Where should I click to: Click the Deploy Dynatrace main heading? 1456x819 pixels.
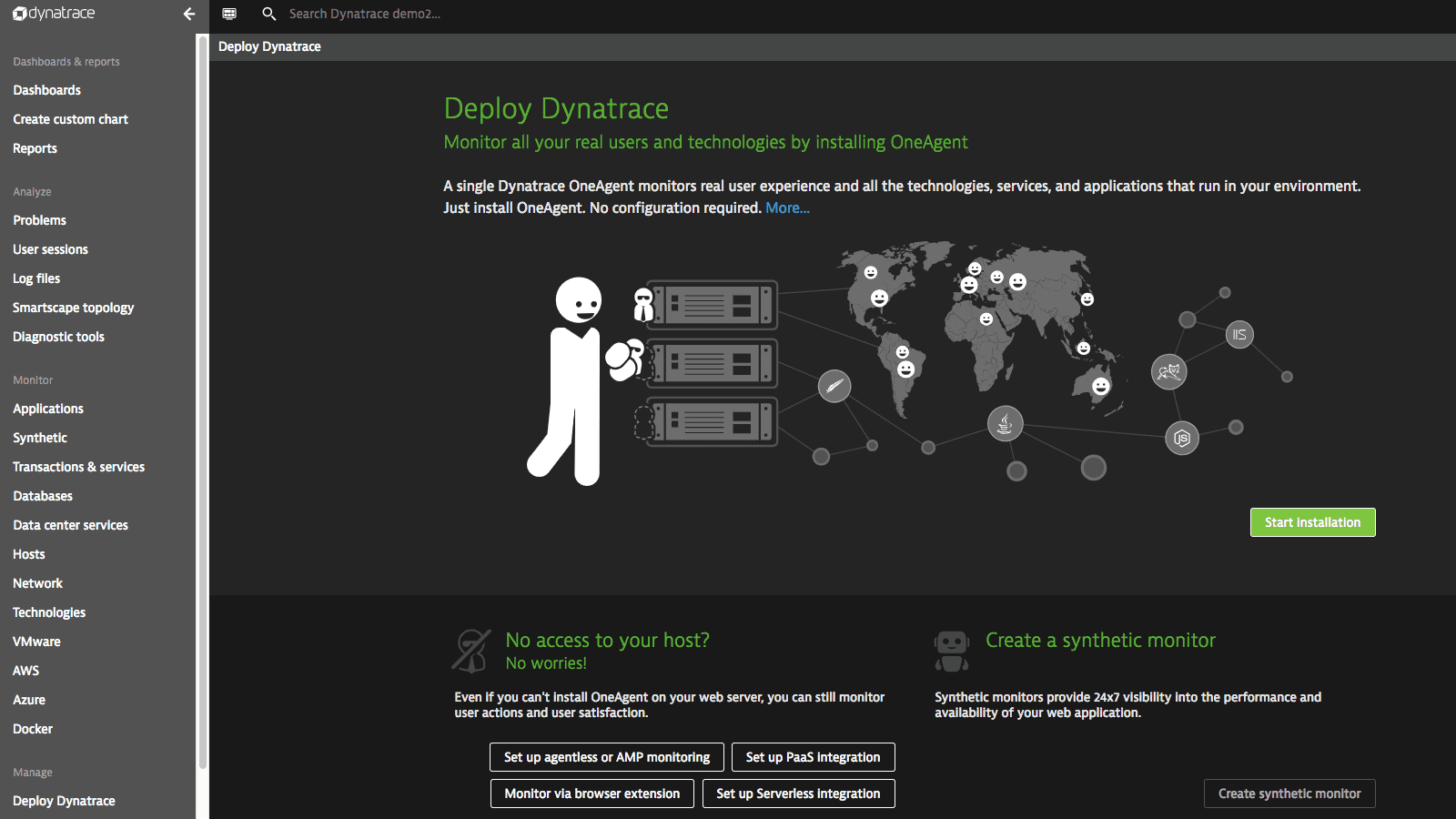click(x=556, y=108)
